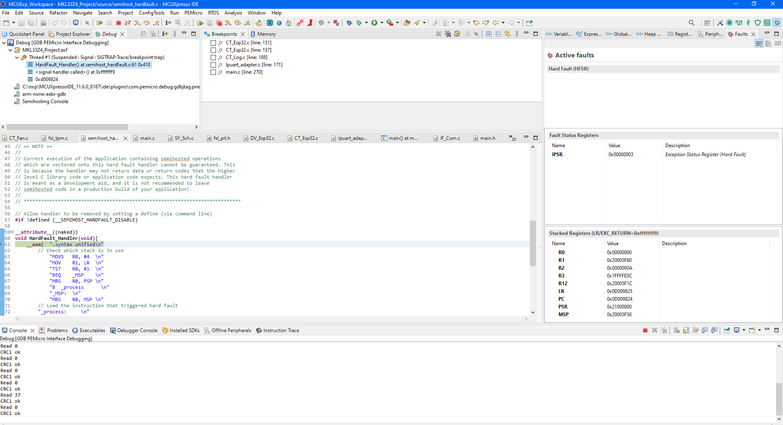
Task: Click the Open Perspective icon at top right
Action: click(x=707, y=22)
